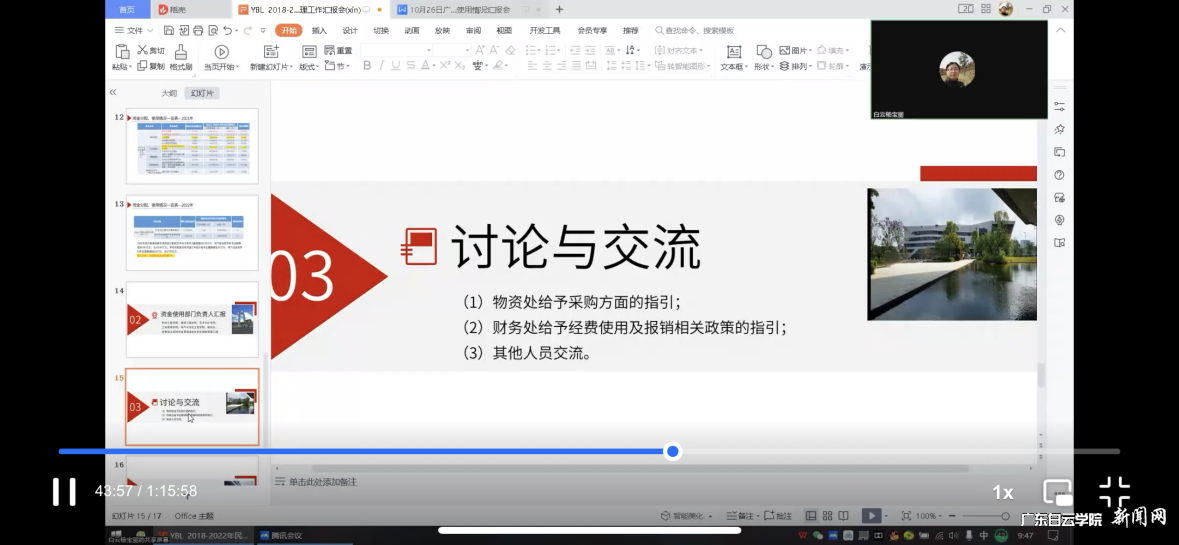Open the font color A dropdown arrow
1179x545 pixels.
(434, 67)
